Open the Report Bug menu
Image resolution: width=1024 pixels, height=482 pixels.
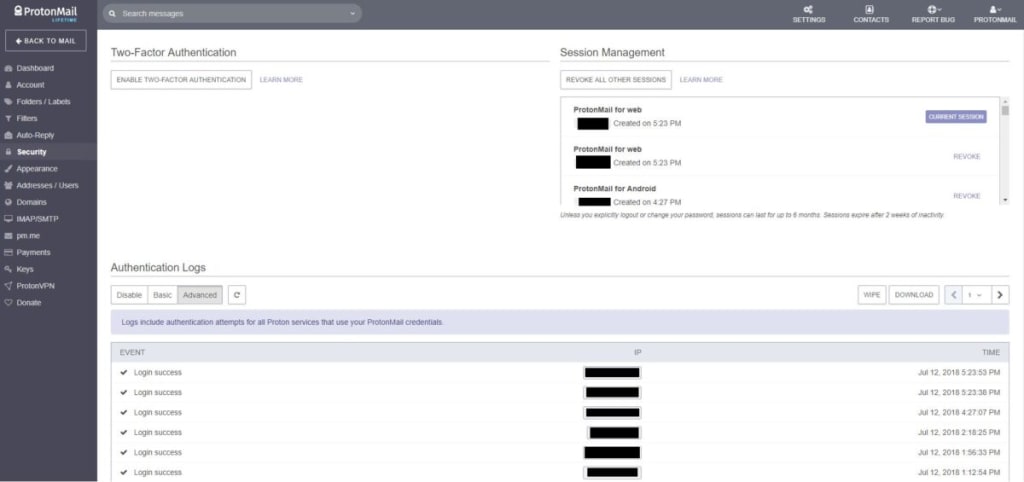tap(933, 14)
